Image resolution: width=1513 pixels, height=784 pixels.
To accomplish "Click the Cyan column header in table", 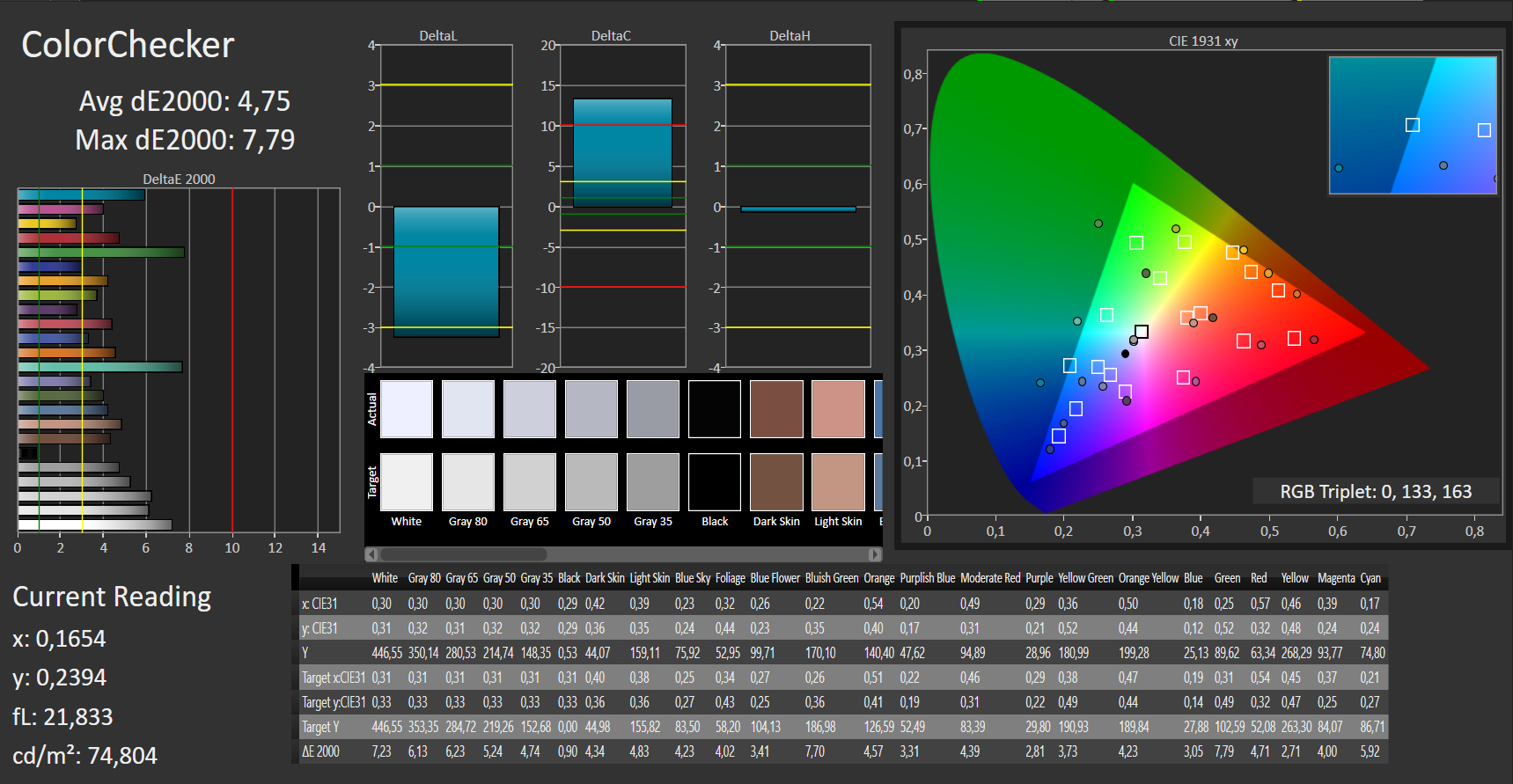I will (1370, 578).
